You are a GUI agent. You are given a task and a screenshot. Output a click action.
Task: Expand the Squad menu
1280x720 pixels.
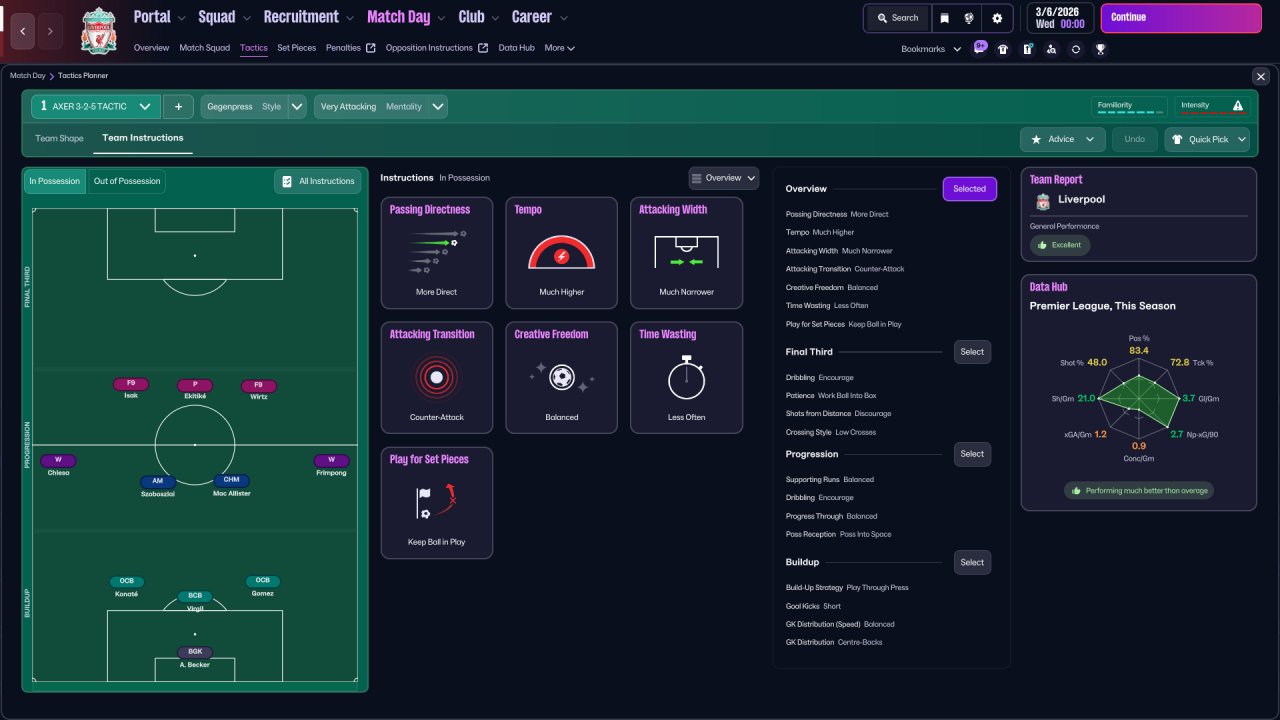224,17
